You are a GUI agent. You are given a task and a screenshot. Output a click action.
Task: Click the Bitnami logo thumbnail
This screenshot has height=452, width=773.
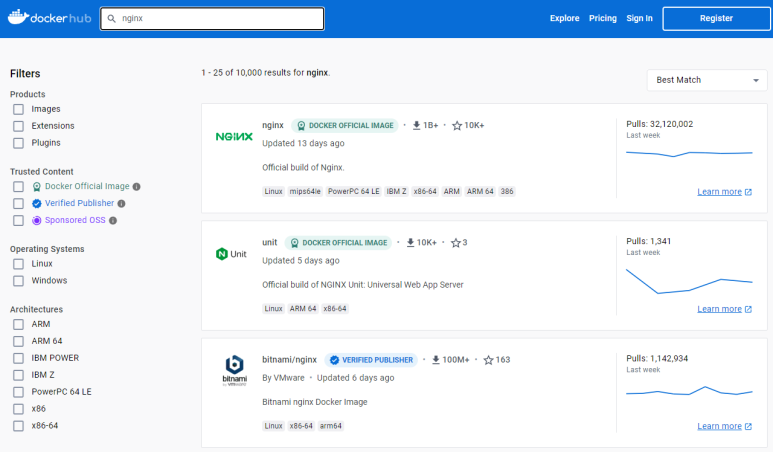(234, 370)
